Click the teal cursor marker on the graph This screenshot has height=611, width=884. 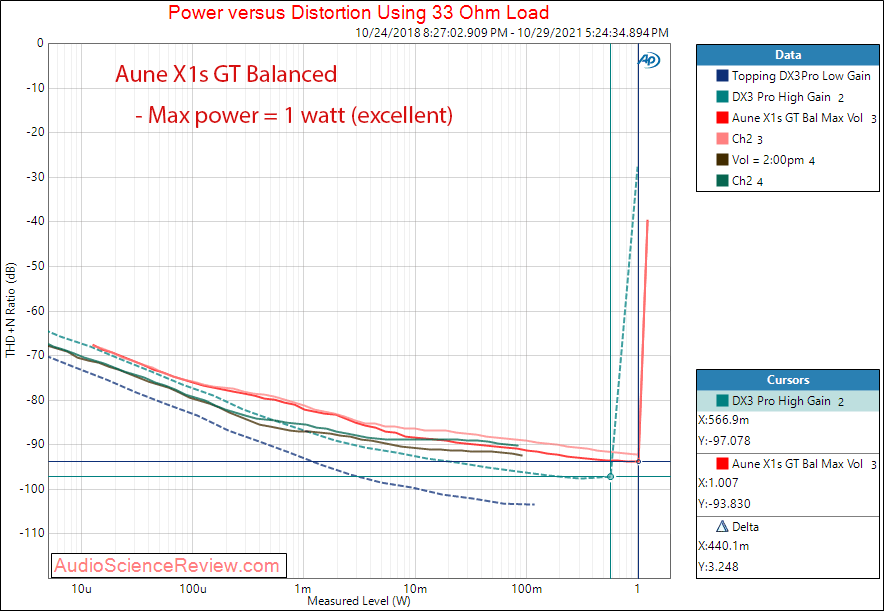611,477
